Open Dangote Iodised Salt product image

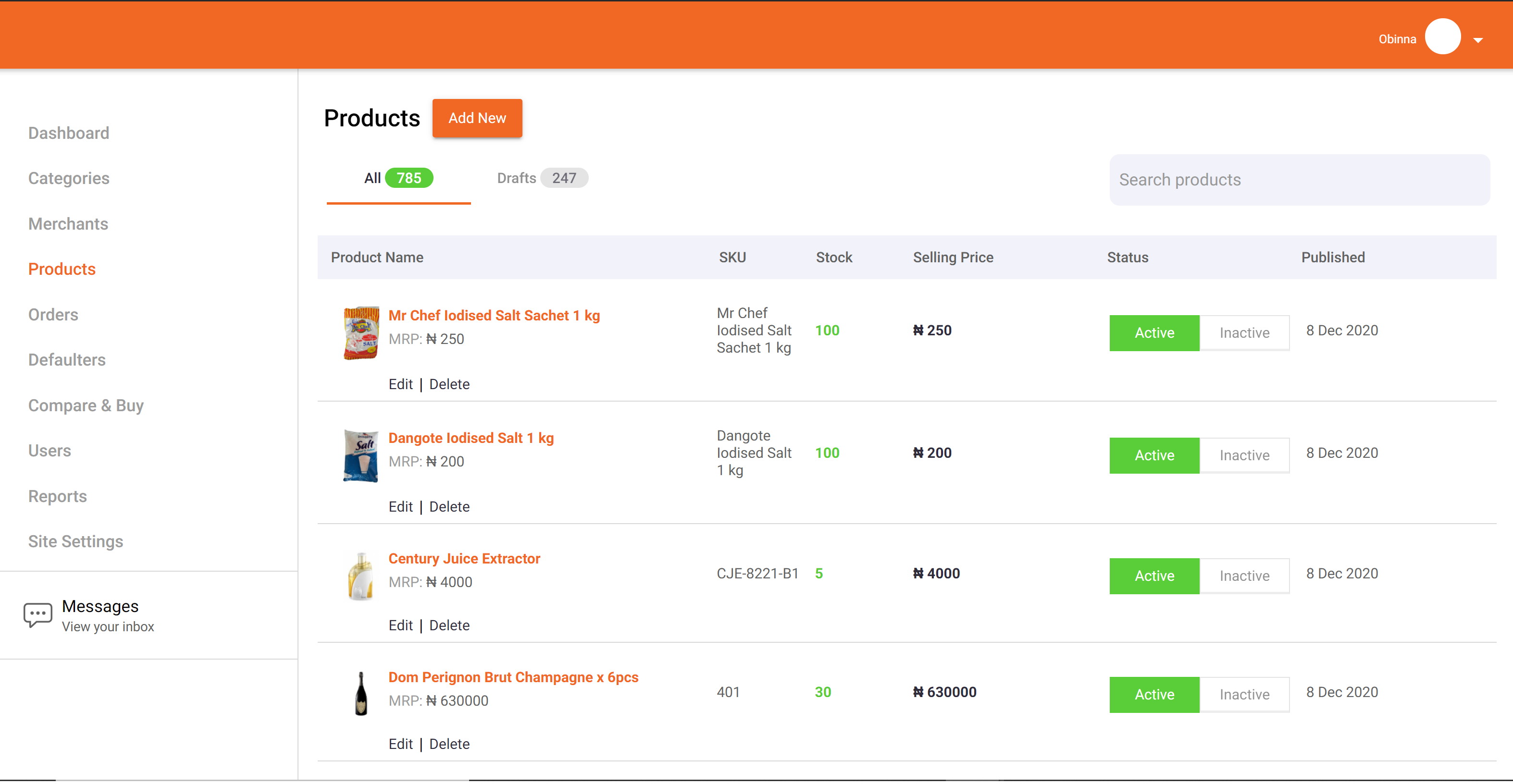[x=360, y=456]
